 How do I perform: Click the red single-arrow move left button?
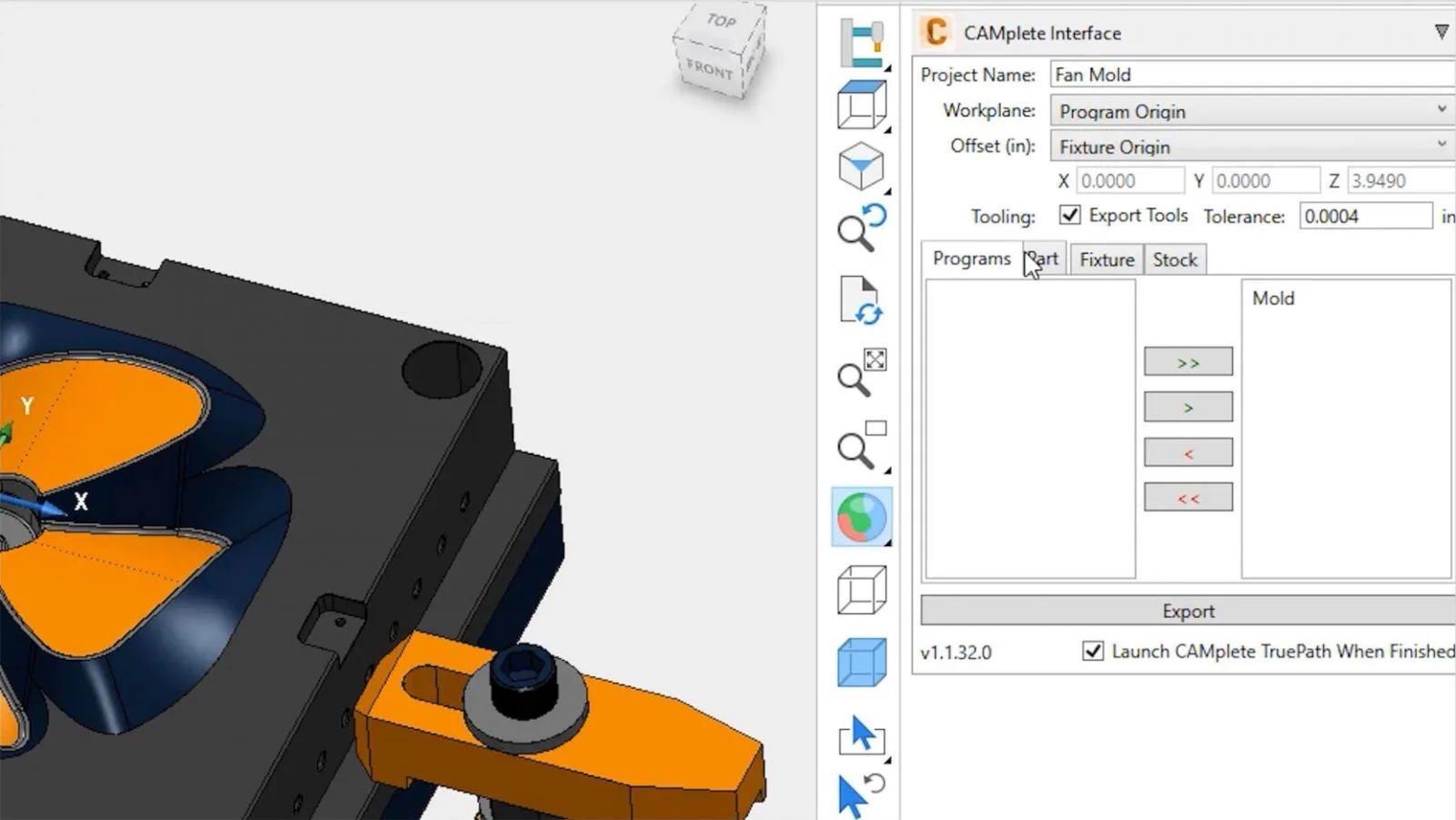coord(1188,452)
